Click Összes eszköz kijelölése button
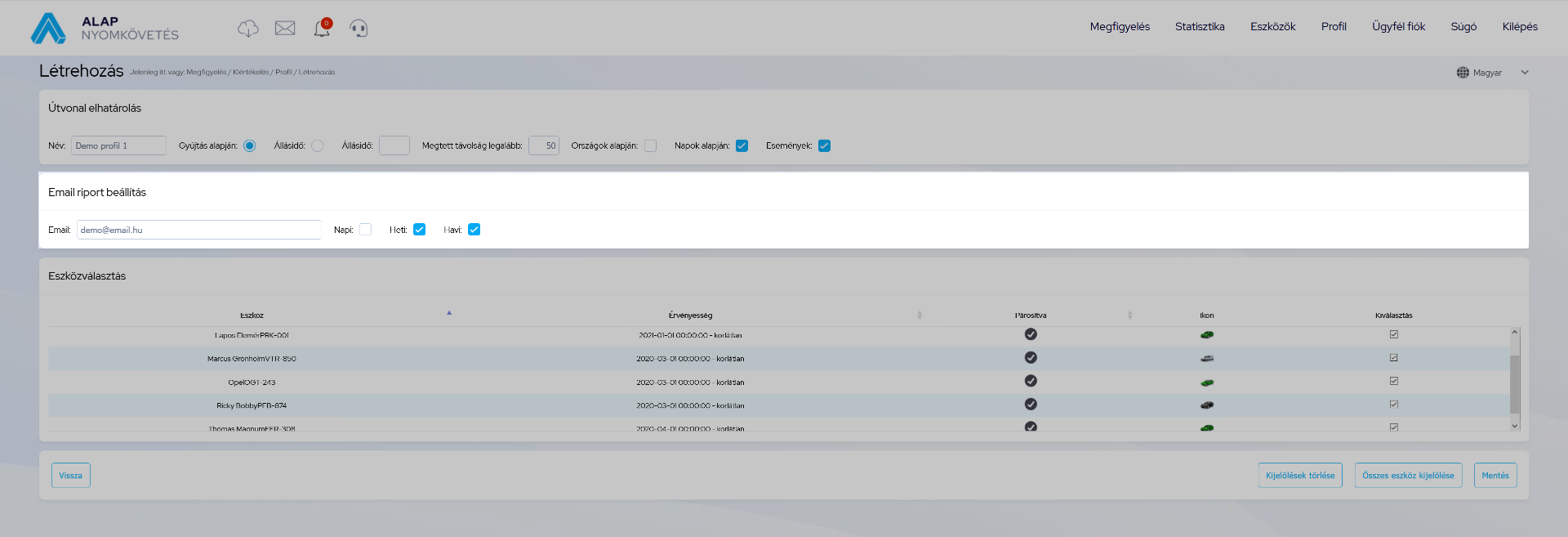 click(x=1408, y=476)
